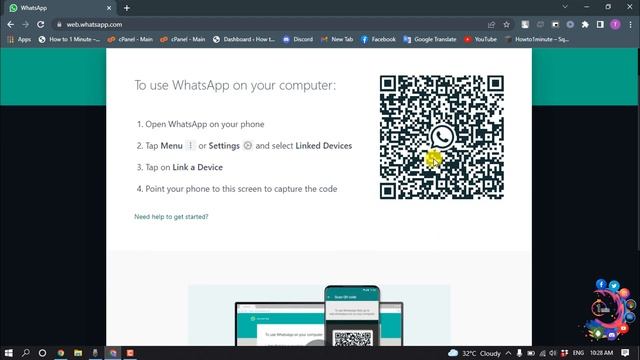Click the Settings gear icon in step 2
The width and height of the screenshot is (640, 360).
pyautogui.click(x=247, y=145)
